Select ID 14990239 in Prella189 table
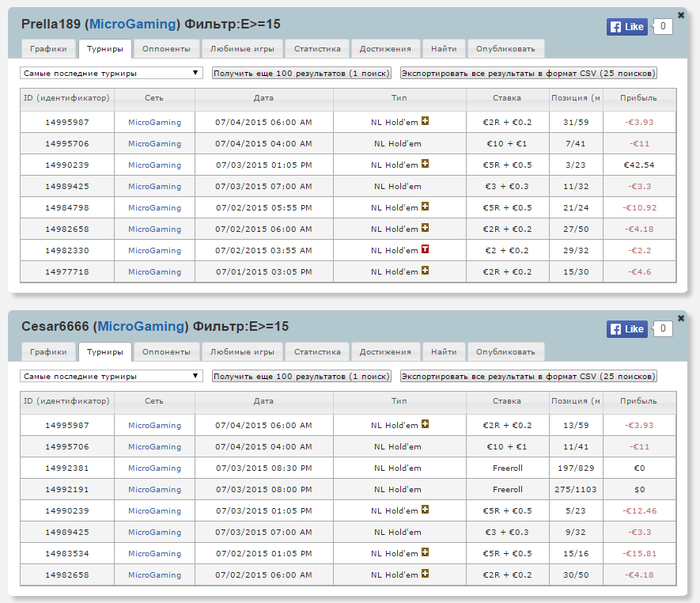Viewport: 700px width, 603px height. 67,165
